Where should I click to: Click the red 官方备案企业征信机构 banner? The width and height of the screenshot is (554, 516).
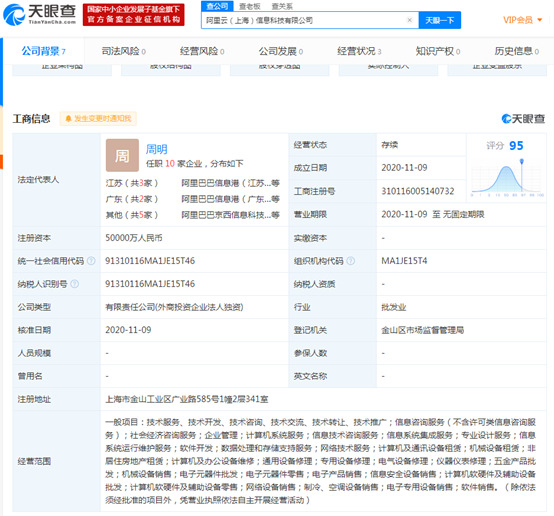[134, 14]
